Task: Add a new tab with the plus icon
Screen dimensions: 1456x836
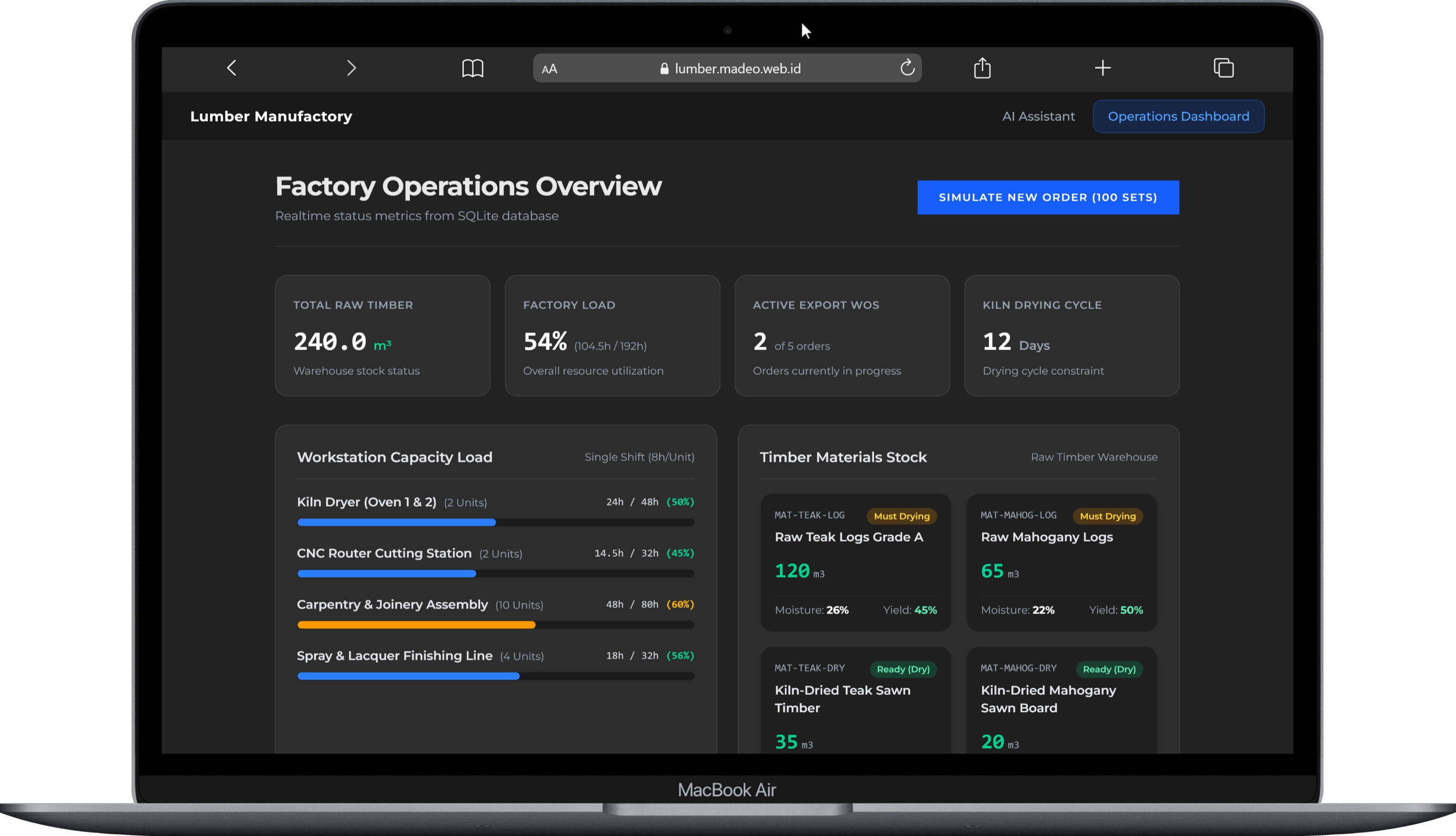Action: (x=1103, y=68)
